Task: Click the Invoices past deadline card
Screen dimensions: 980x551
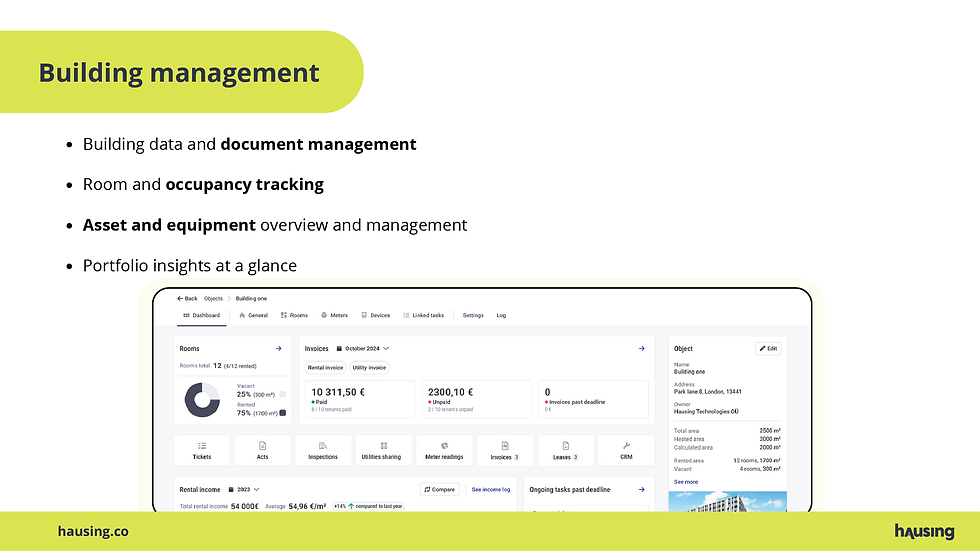Action: 593,399
